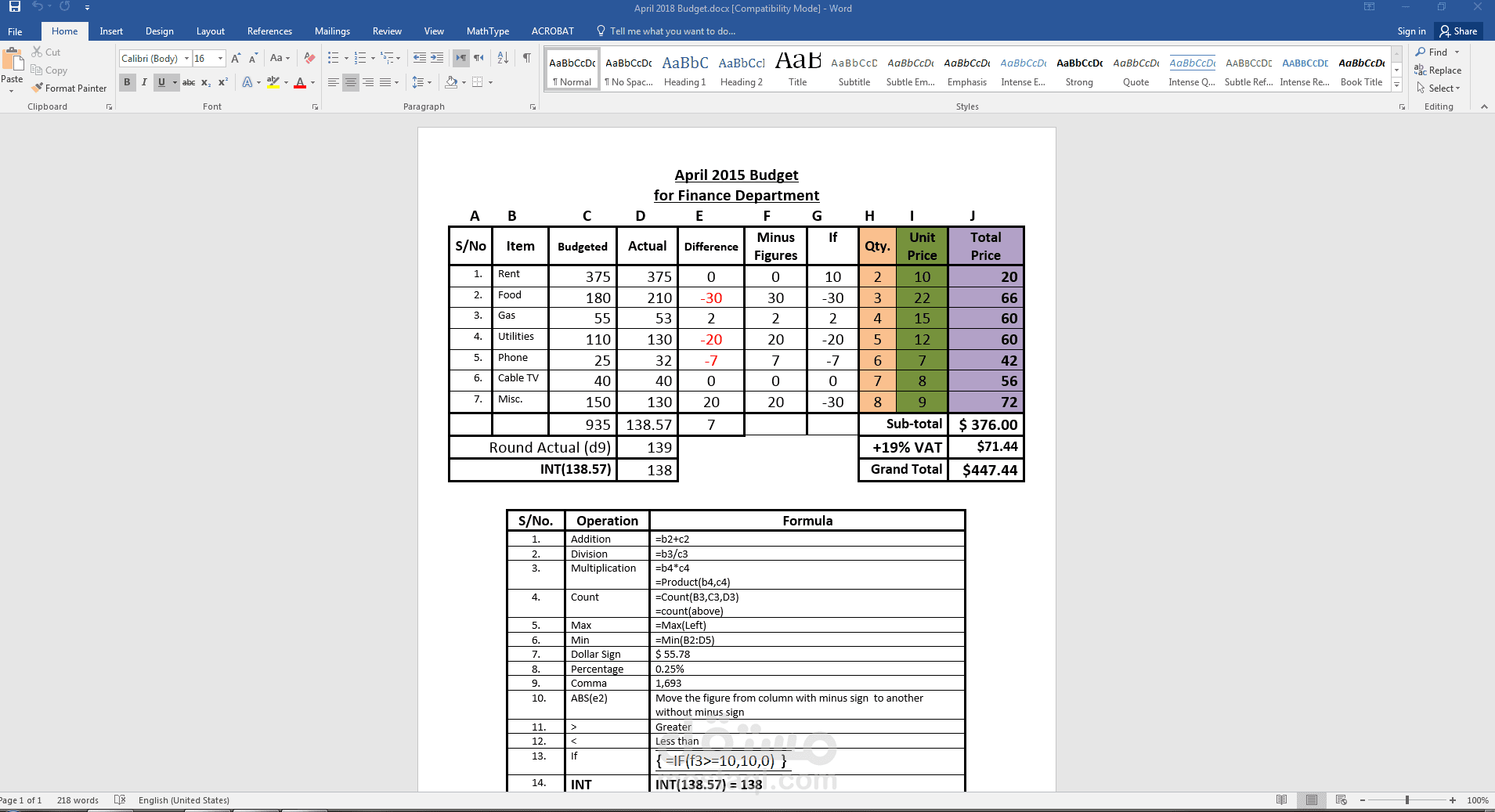
Task: Expand the Styles gallery
Action: (1397, 85)
